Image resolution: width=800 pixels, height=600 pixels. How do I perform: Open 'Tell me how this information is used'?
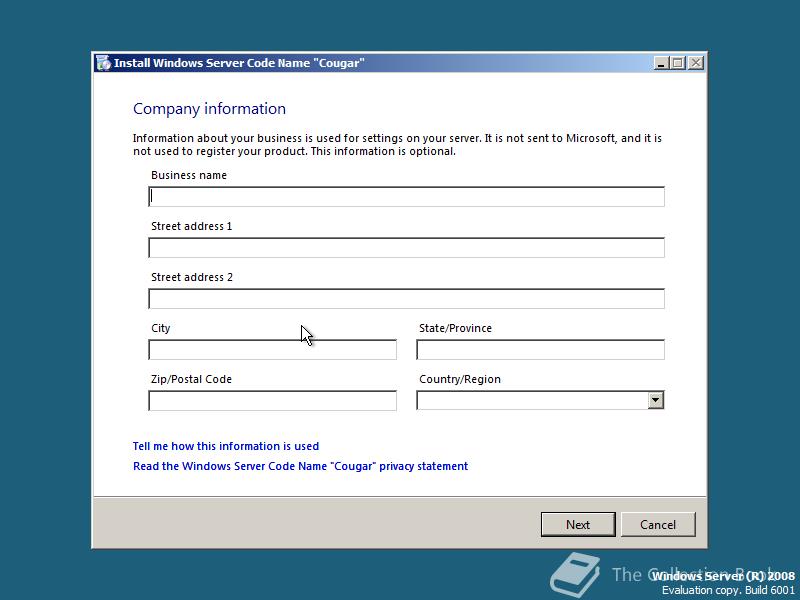click(x=226, y=446)
